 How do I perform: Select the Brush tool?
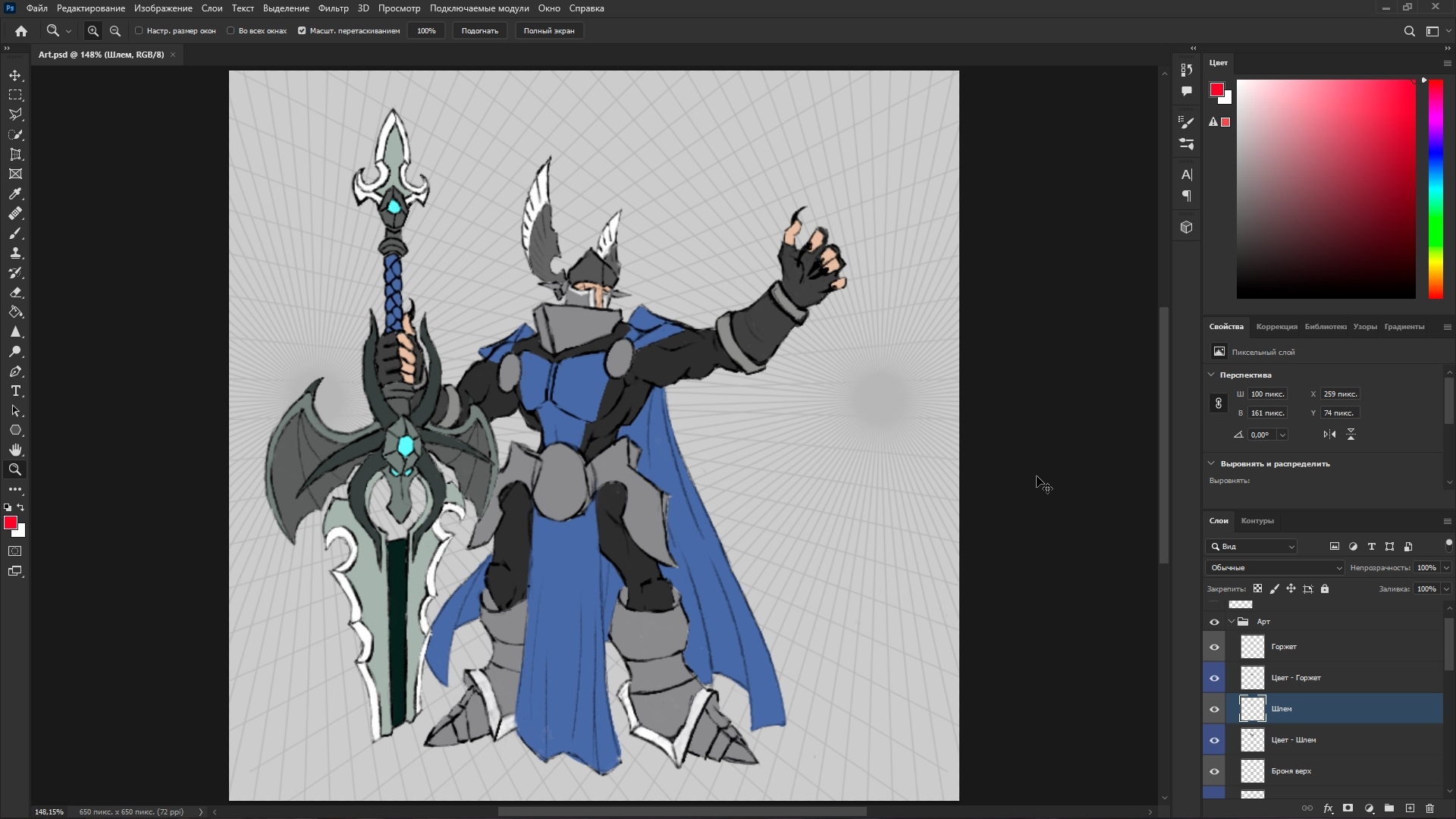click(x=15, y=233)
